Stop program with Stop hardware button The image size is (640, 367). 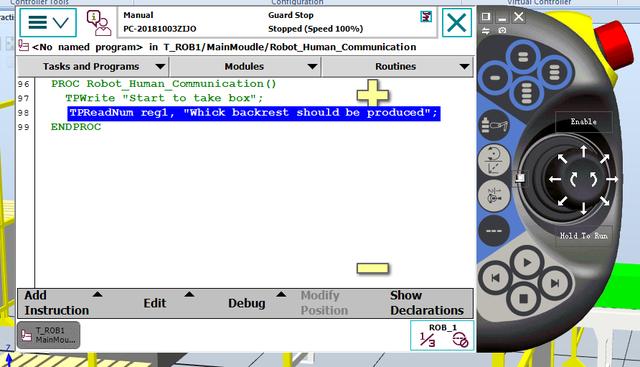coord(523,299)
